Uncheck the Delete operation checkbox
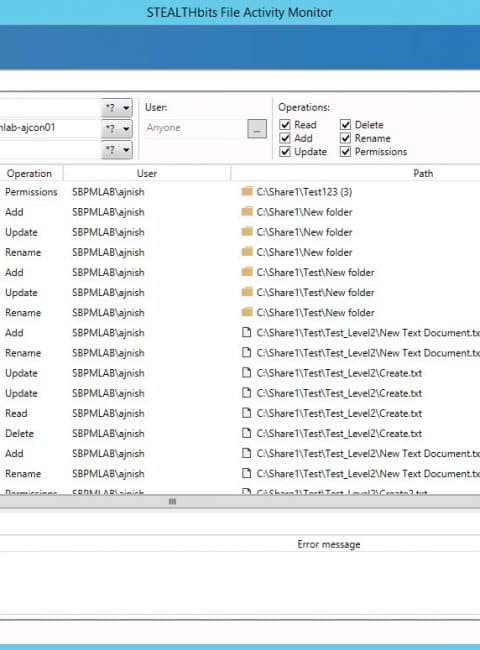The image size is (480, 650). click(x=345, y=124)
